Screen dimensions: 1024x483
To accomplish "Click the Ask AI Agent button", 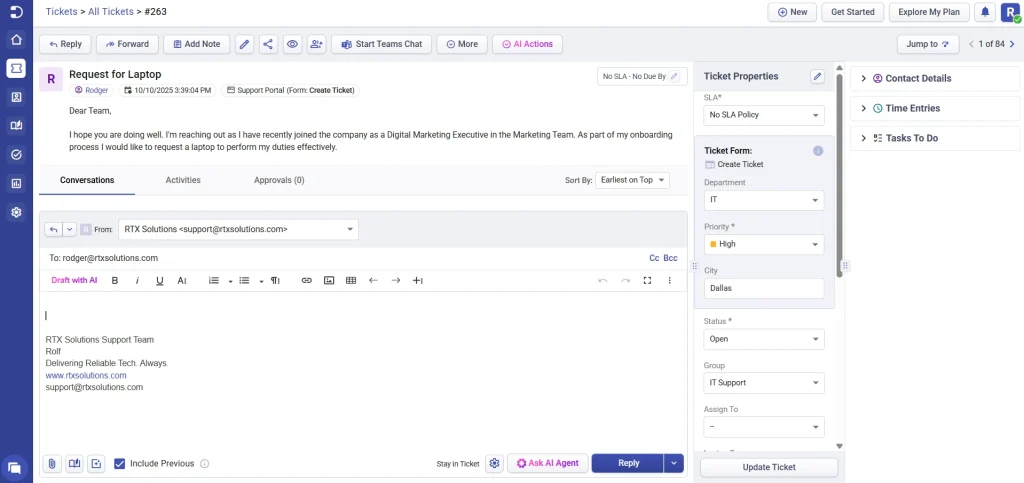I will tap(547, 463).
